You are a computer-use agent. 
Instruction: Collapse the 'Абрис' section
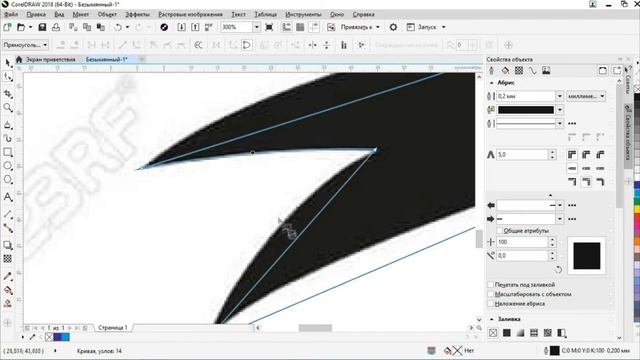[x=491, y=82]
